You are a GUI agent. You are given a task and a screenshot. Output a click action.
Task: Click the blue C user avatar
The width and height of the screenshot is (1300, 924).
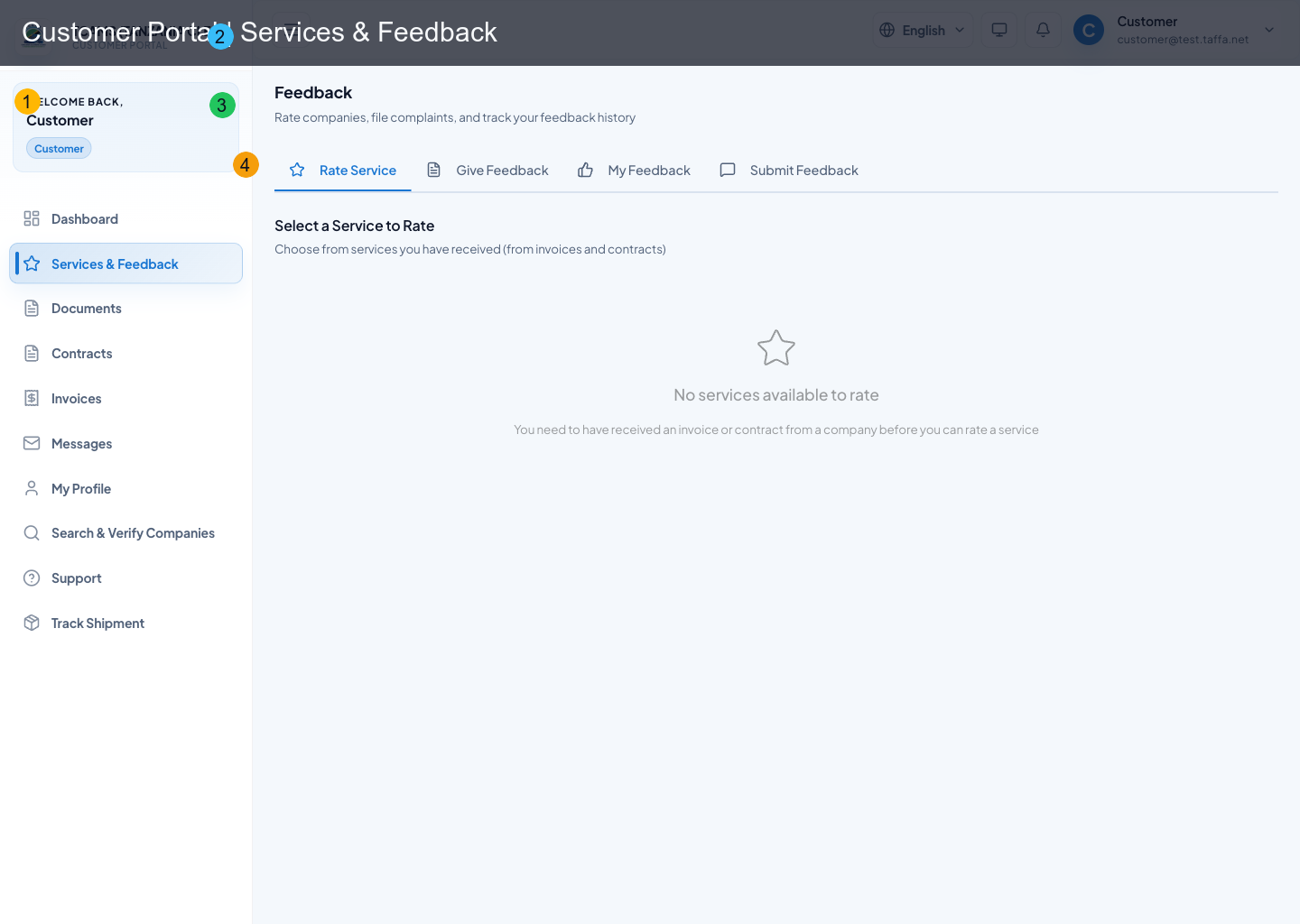click(1089, 30)
